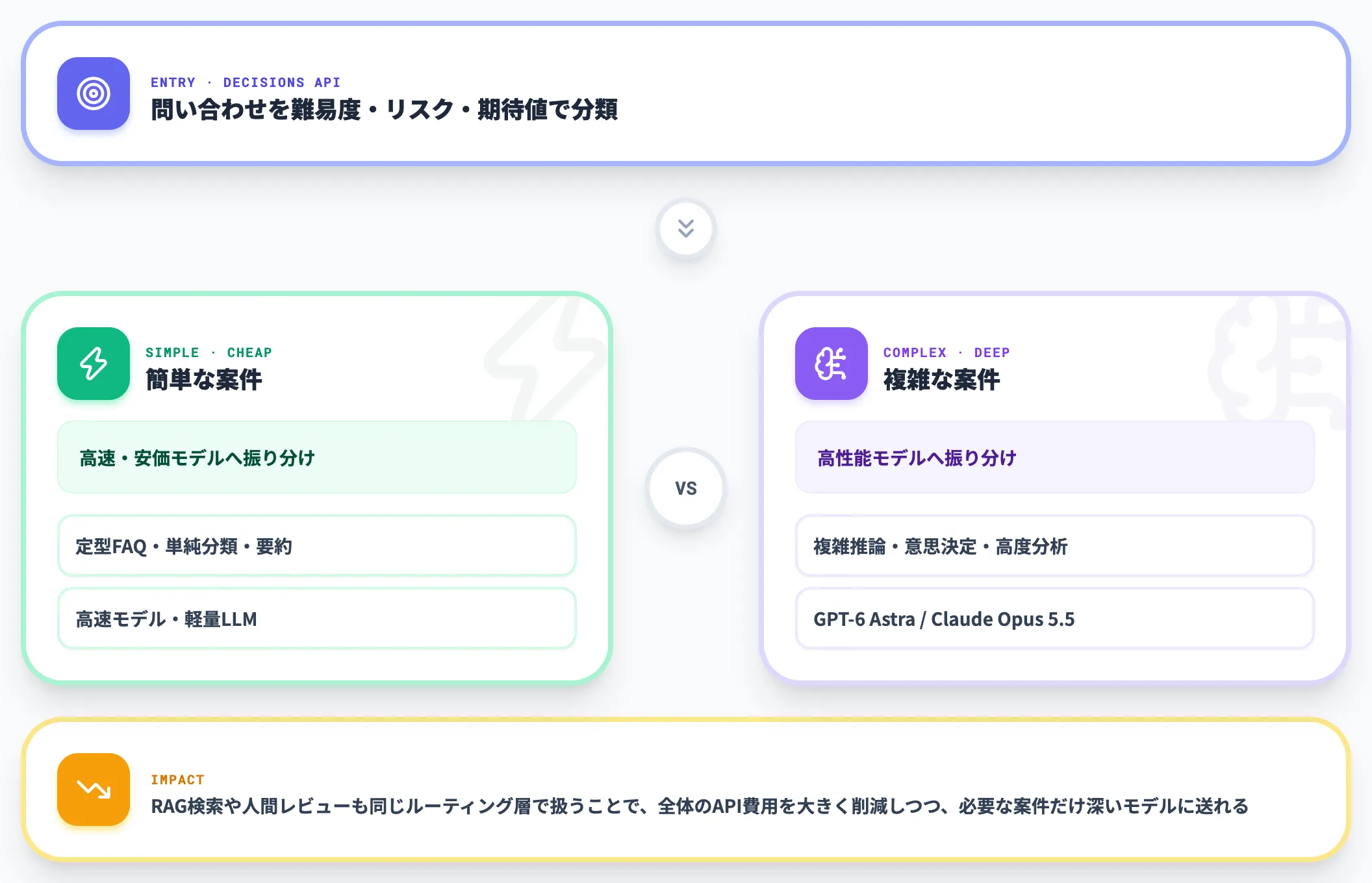Image resolution: width=1372 pixels, height=883 pixels.
Task: Click the ENTRY · DECISIONS API label
Action: pos(246,82)
